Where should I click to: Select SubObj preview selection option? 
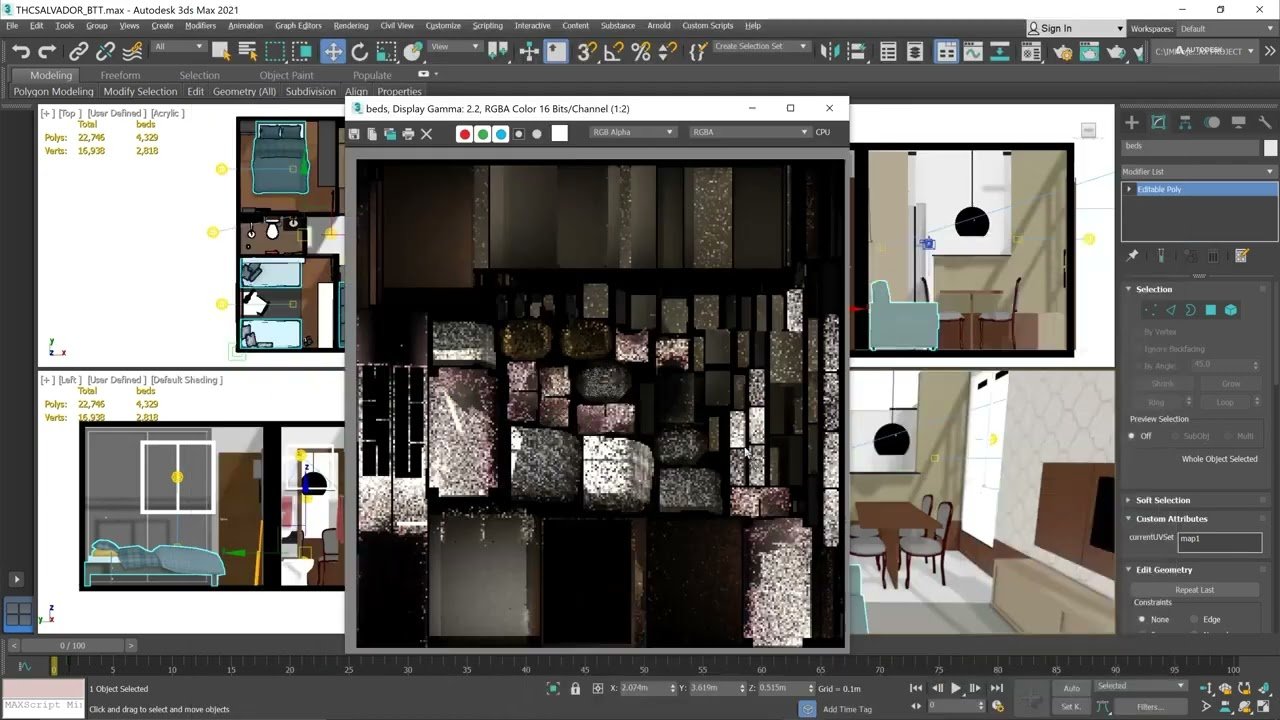click(x=1176, y=436)
